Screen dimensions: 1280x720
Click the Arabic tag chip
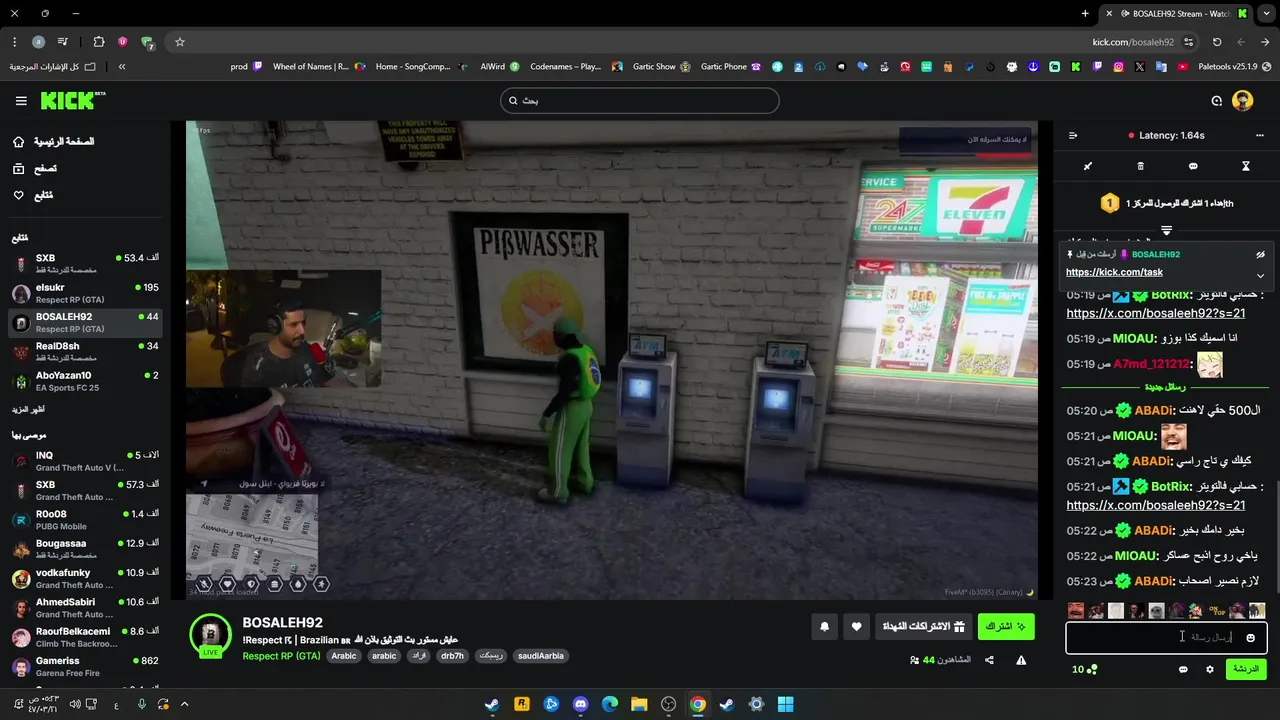(x=344, y=656)
